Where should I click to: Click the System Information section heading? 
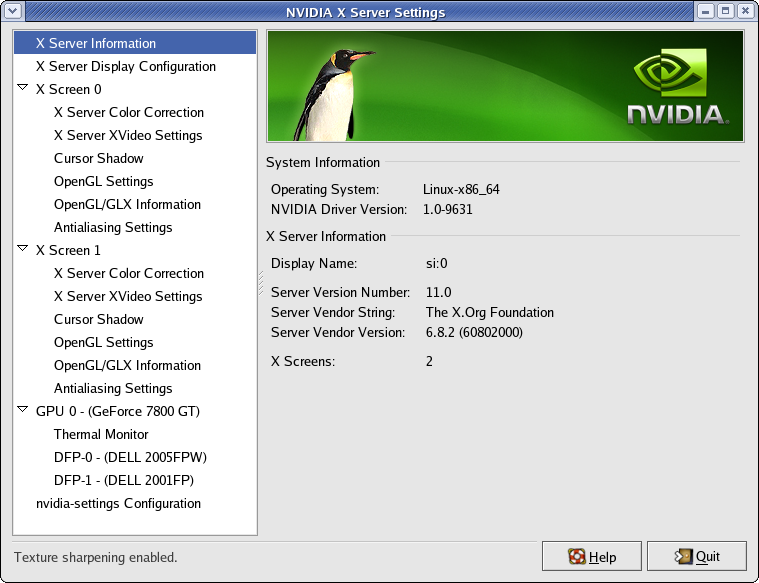pos(322,162)
